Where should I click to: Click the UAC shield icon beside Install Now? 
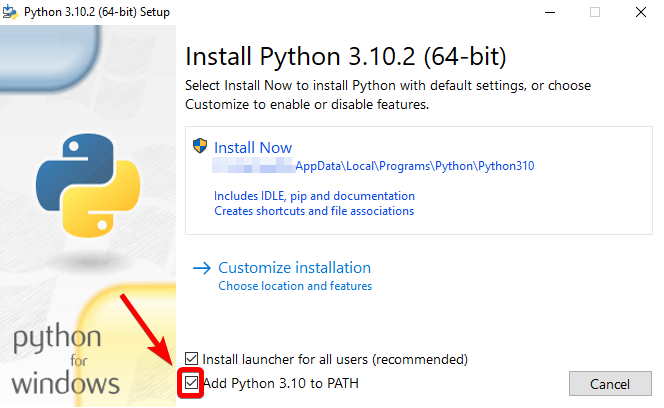[x=199, y=146]
